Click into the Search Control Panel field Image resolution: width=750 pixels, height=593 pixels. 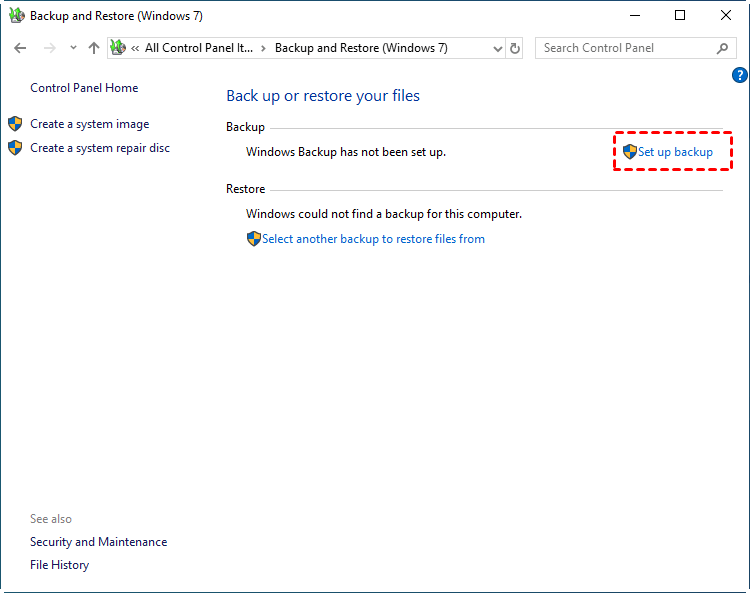625,48
